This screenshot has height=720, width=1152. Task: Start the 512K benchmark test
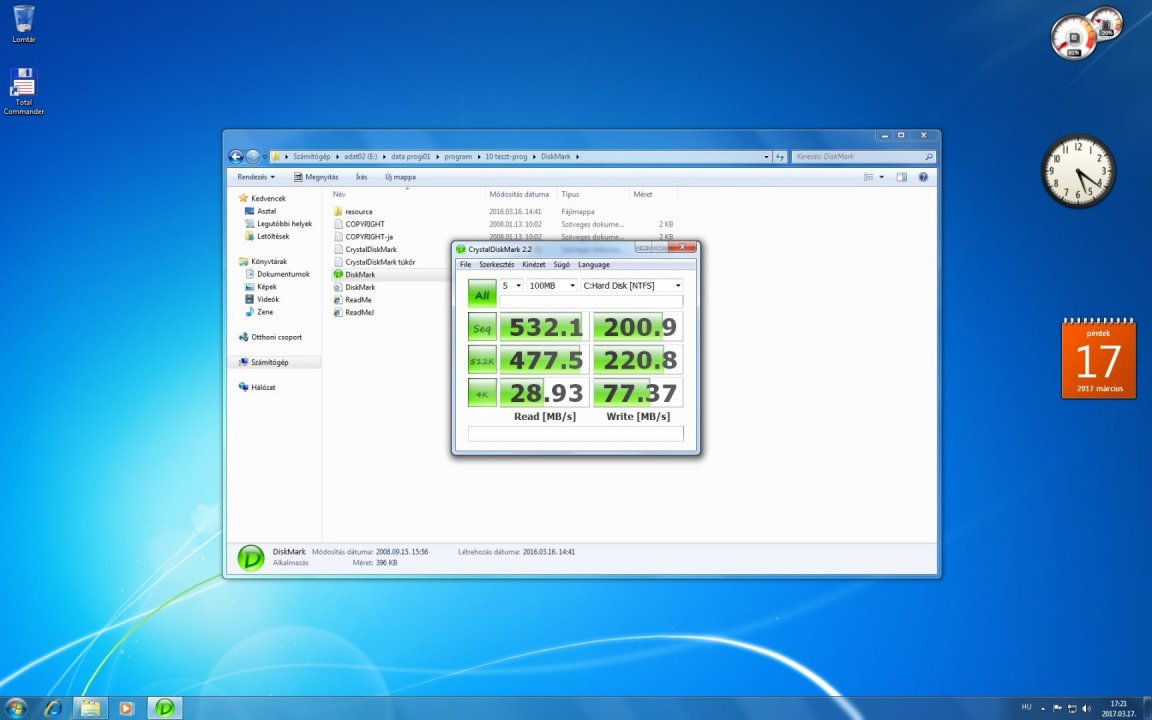pyautogui.click(x=482, y=360)
